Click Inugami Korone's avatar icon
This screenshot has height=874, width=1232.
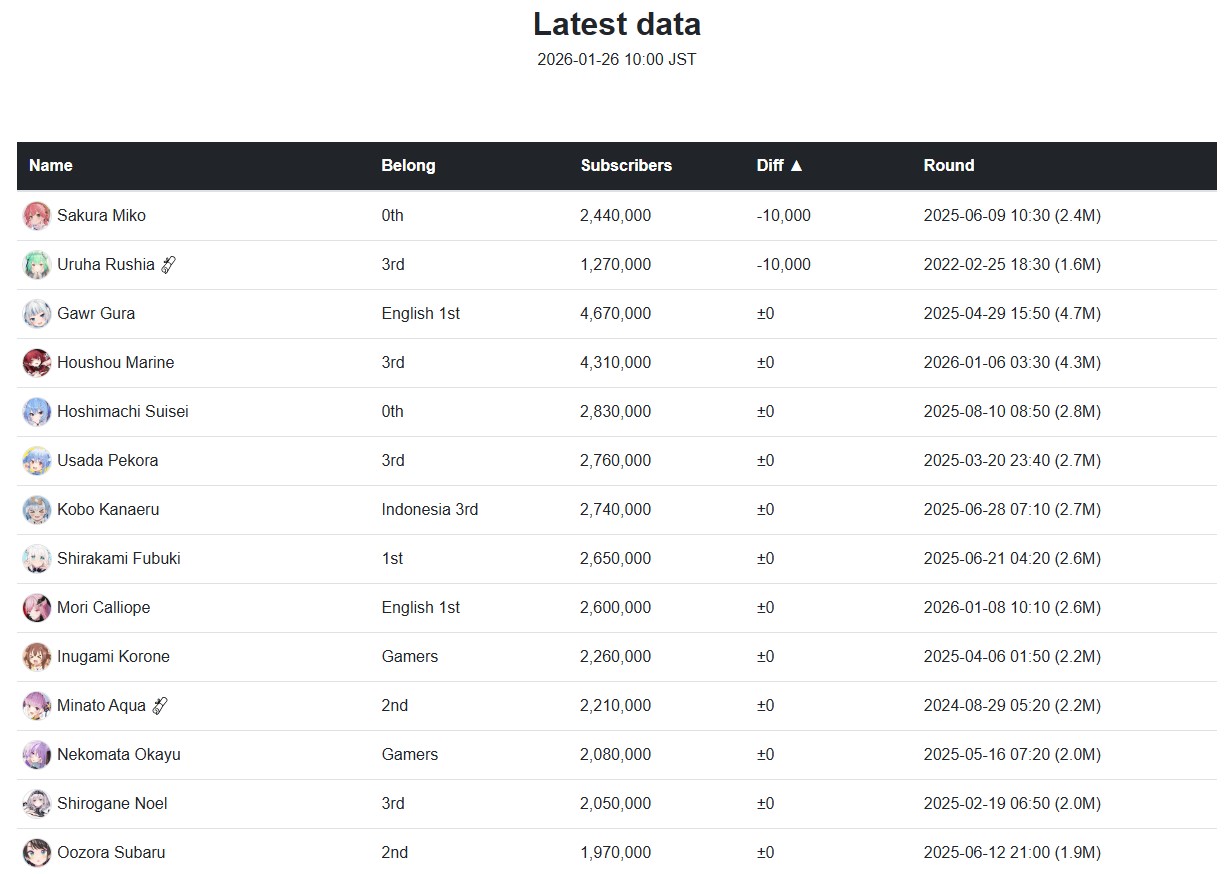[37, 657]
